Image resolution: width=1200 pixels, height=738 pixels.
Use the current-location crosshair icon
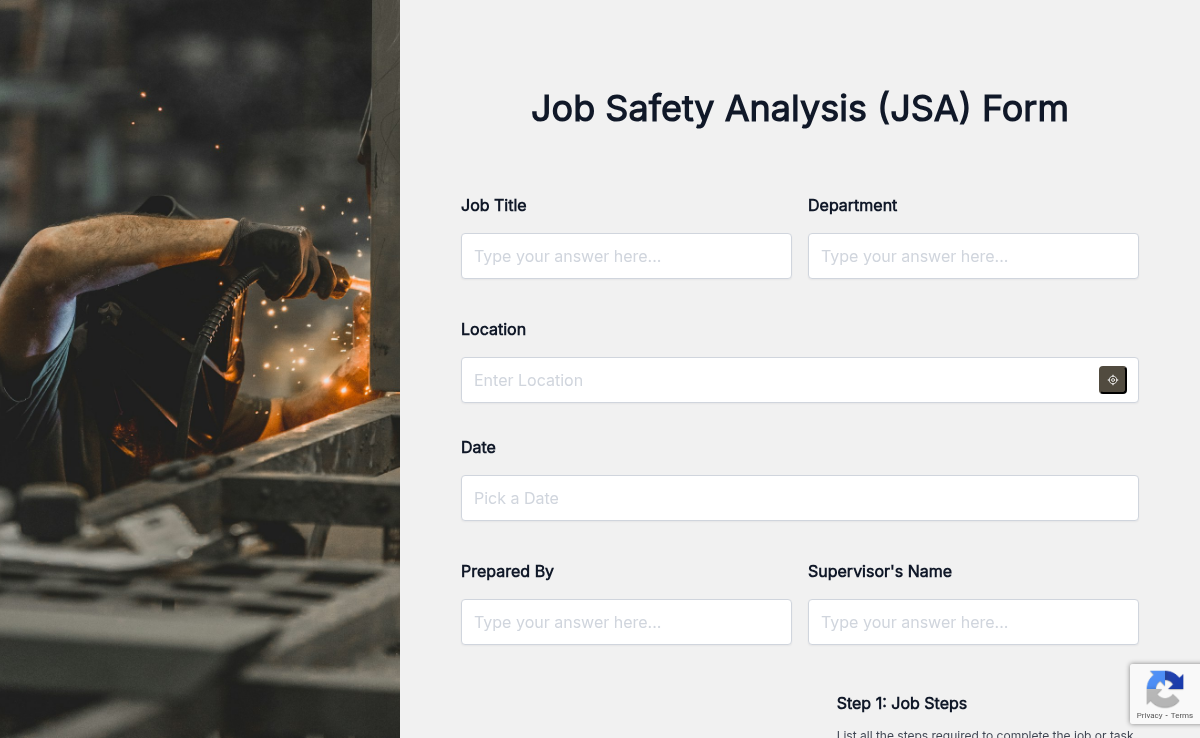[x=1112, y=380]
